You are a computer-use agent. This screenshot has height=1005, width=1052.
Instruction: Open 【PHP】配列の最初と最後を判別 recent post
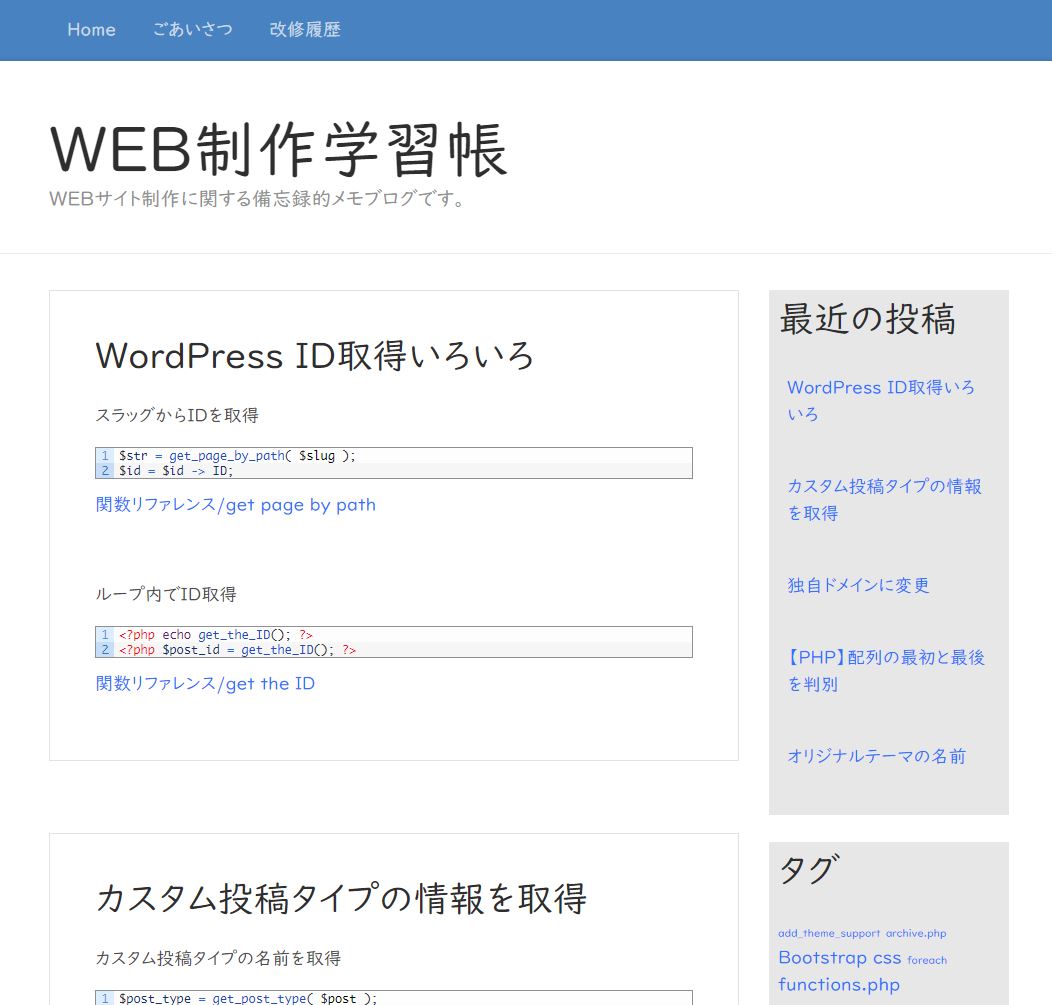885,670
